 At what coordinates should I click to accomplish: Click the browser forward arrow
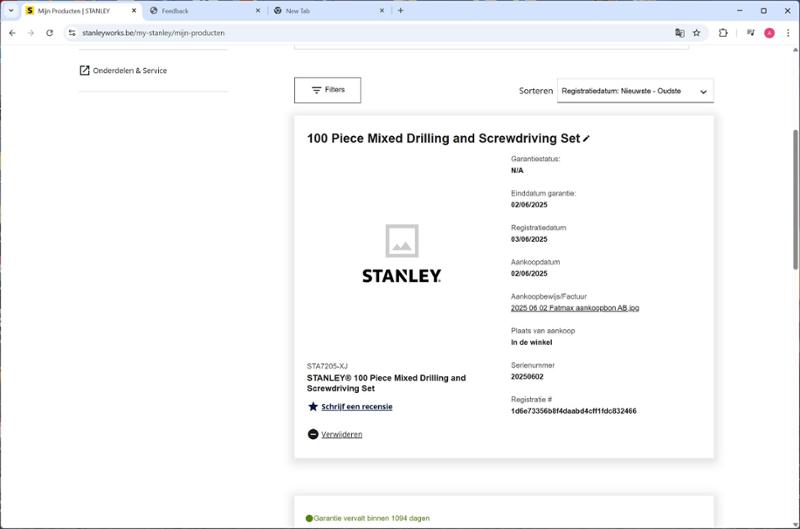pos(31,33)
